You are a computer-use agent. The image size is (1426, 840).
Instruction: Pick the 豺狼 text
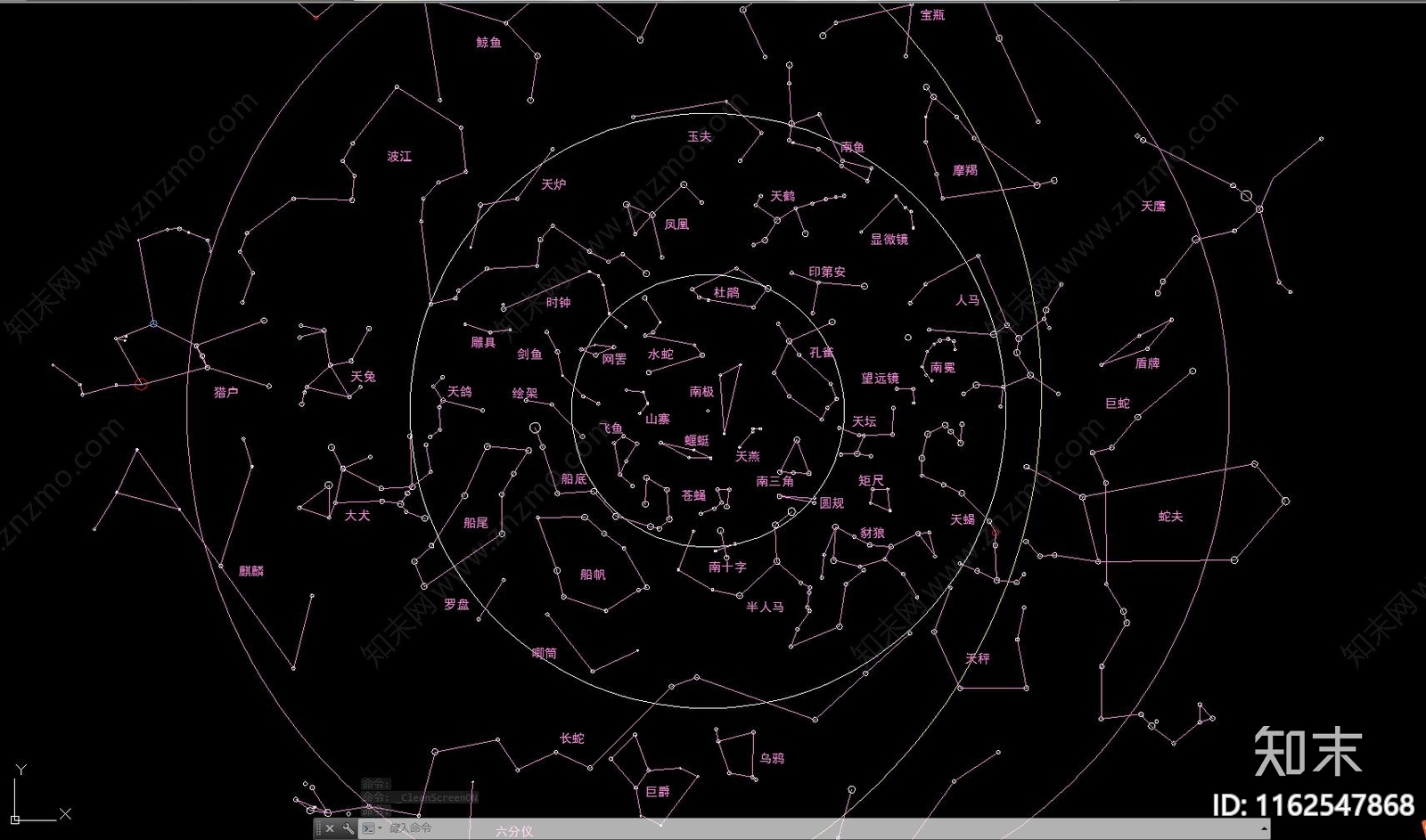[873, 533]
